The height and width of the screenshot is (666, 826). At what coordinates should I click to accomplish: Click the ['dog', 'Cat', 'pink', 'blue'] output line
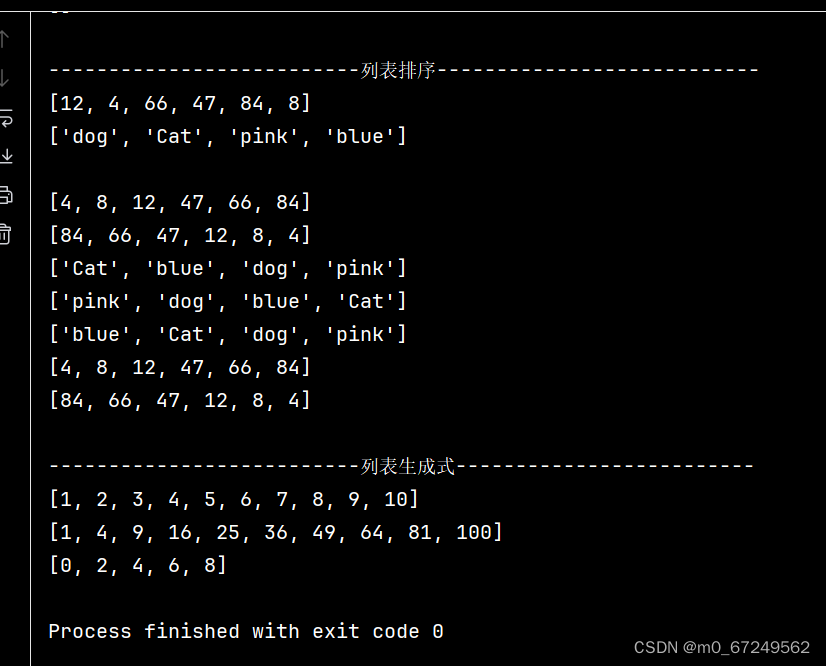228,136
